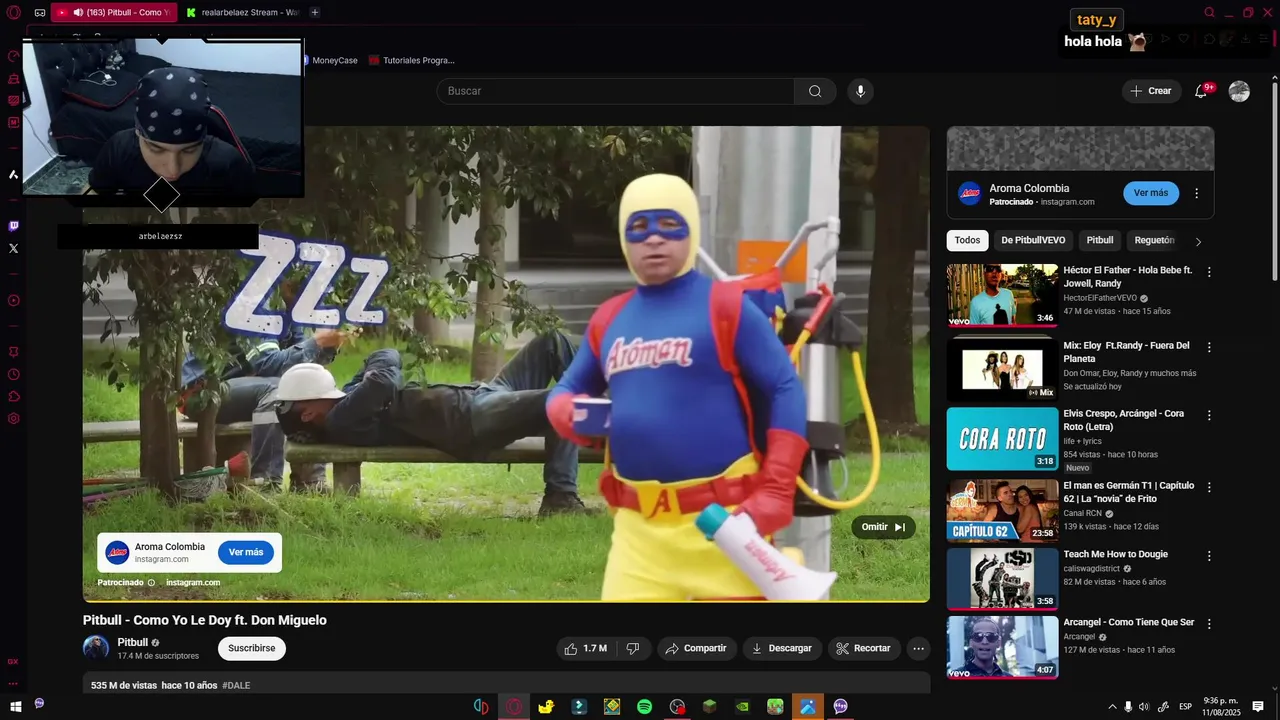Open the YouTube account avatar menu
The width and height of the screenshot is (1280, 720).
(1239, 91)
